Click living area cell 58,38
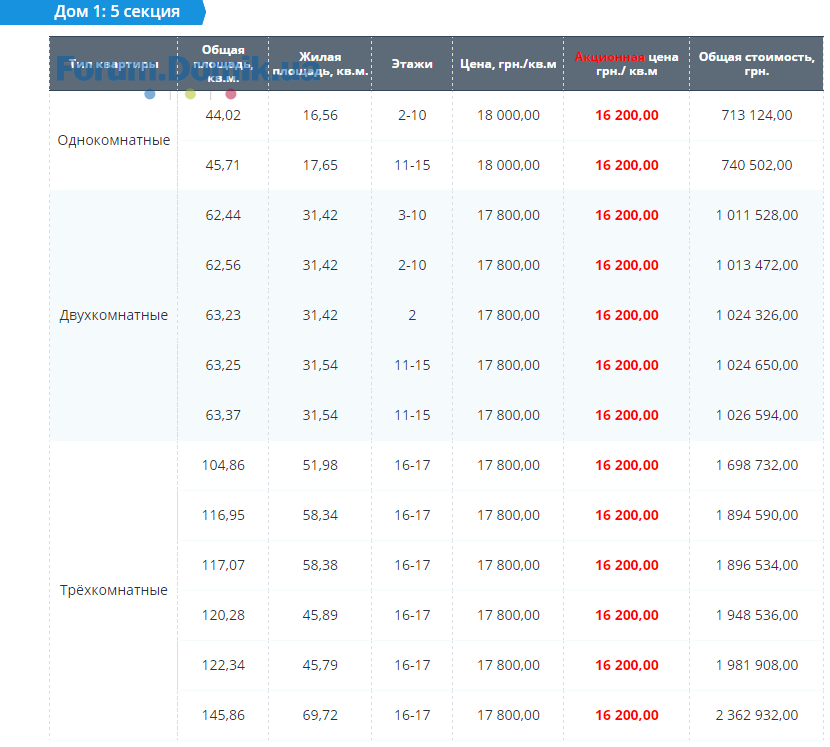 point(320,565)
